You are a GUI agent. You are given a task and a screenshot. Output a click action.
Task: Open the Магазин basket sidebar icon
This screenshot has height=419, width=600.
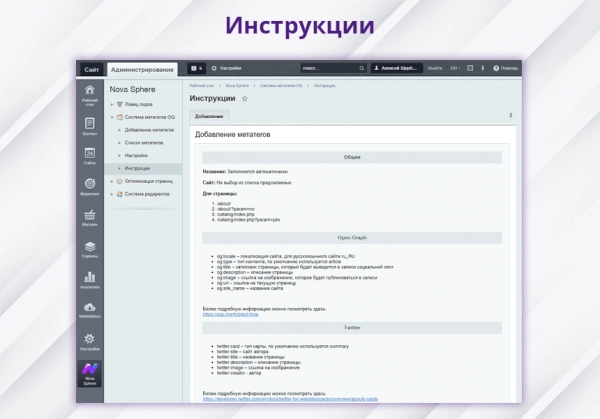[x=90, y=218]
